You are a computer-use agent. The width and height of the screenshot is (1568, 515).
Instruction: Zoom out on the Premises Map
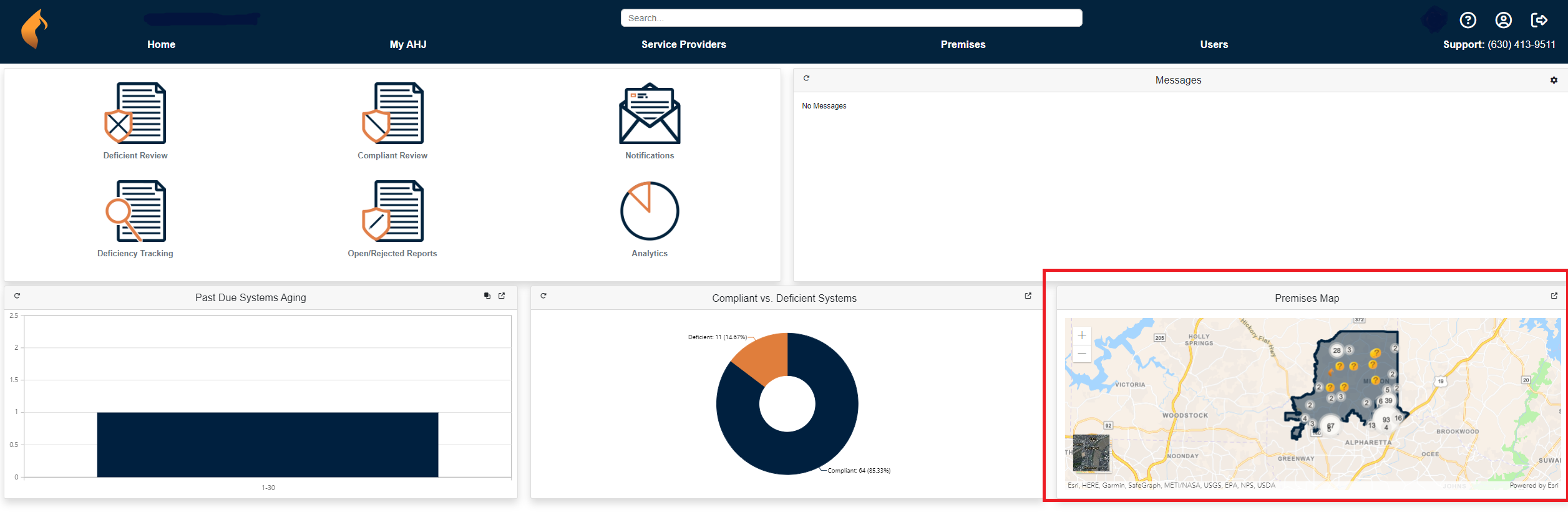pyautogui.click(x=1082, y=354)
